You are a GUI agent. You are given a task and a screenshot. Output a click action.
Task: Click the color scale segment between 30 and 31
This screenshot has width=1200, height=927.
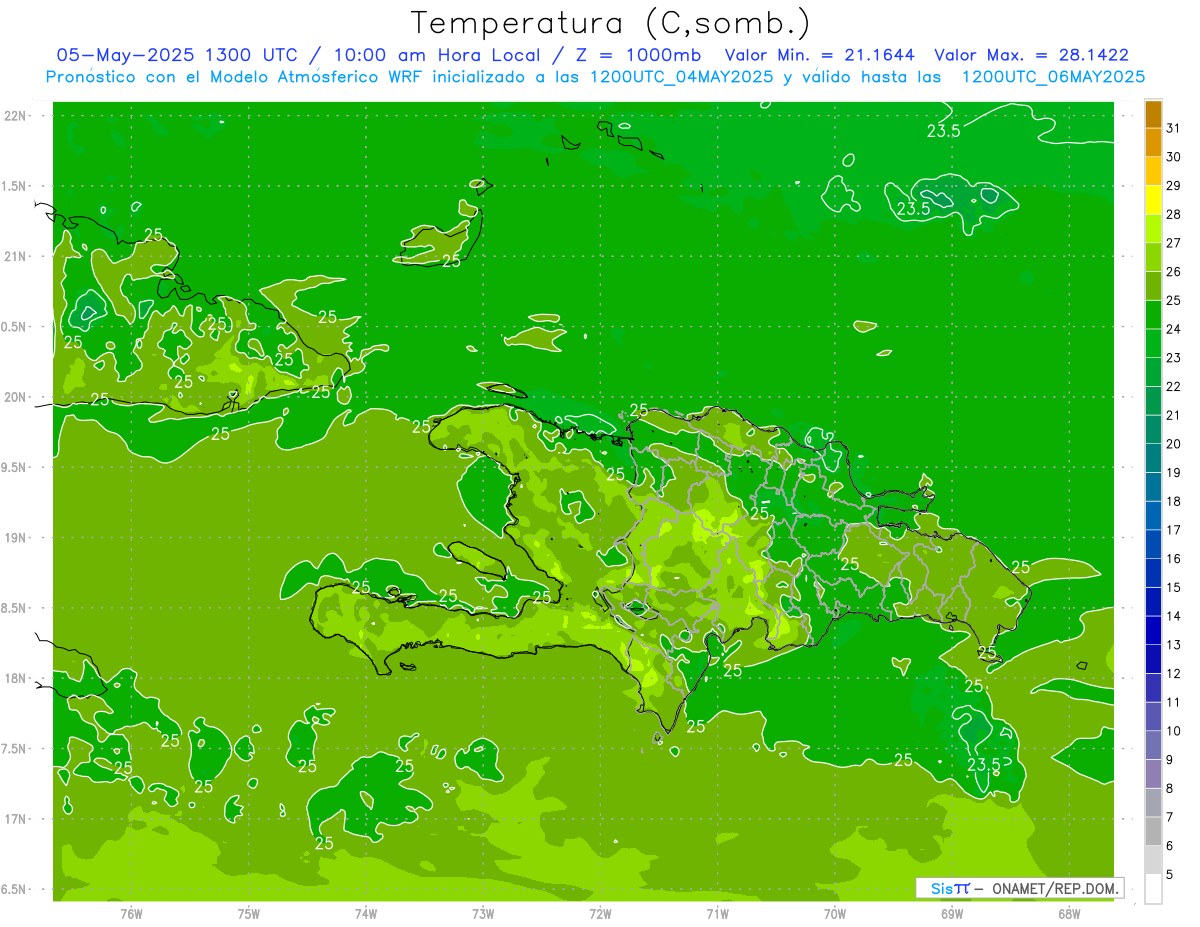click(1153, 143)
